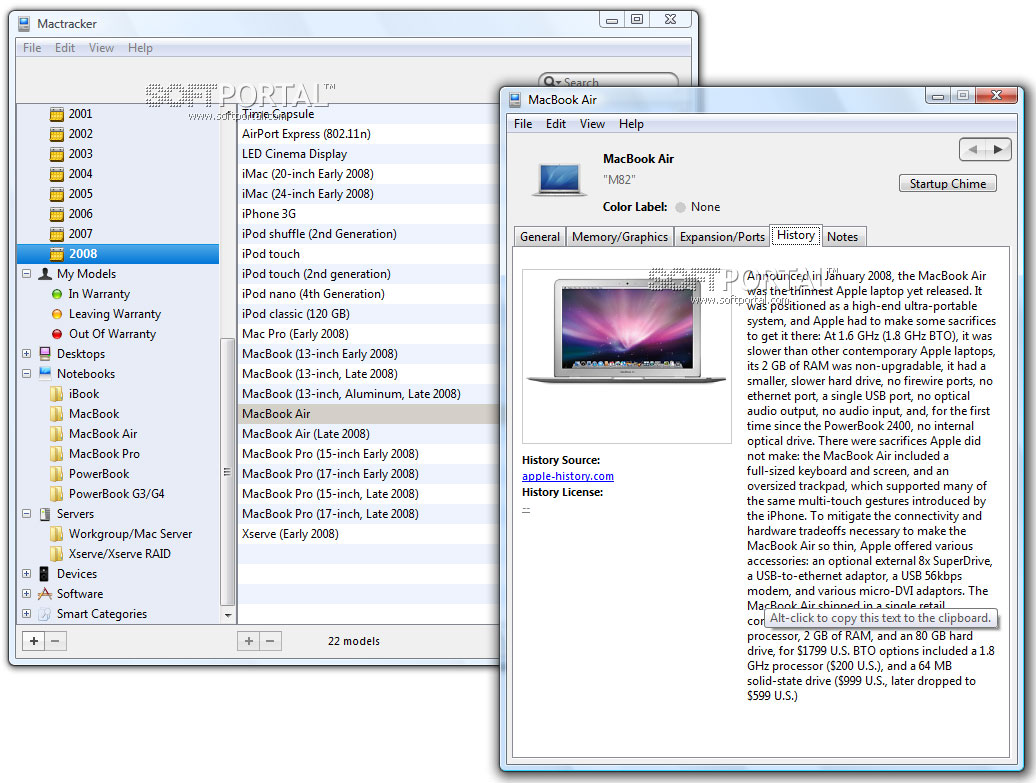The height and width of the screenshot is (783, 1036).
Task: Select 'Xserve (Early 2008)' in list
Action: [x=368, y=534]
